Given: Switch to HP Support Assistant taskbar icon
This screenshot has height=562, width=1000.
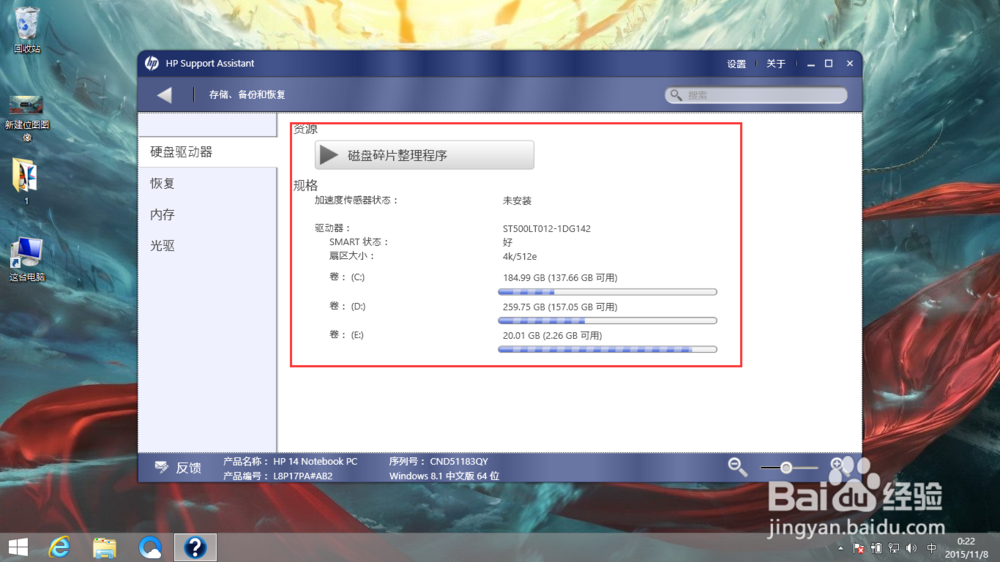Looking at the screenshot, I should point(195,547).
